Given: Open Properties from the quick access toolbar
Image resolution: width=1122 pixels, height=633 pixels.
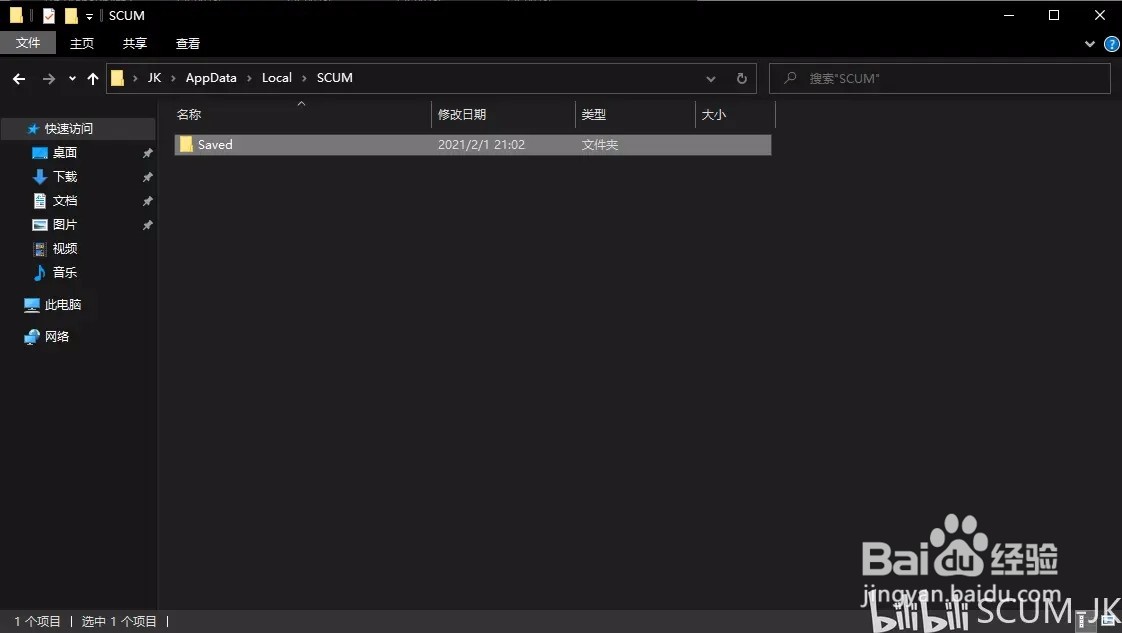Looking at the screenshot, I should [49, 15].
